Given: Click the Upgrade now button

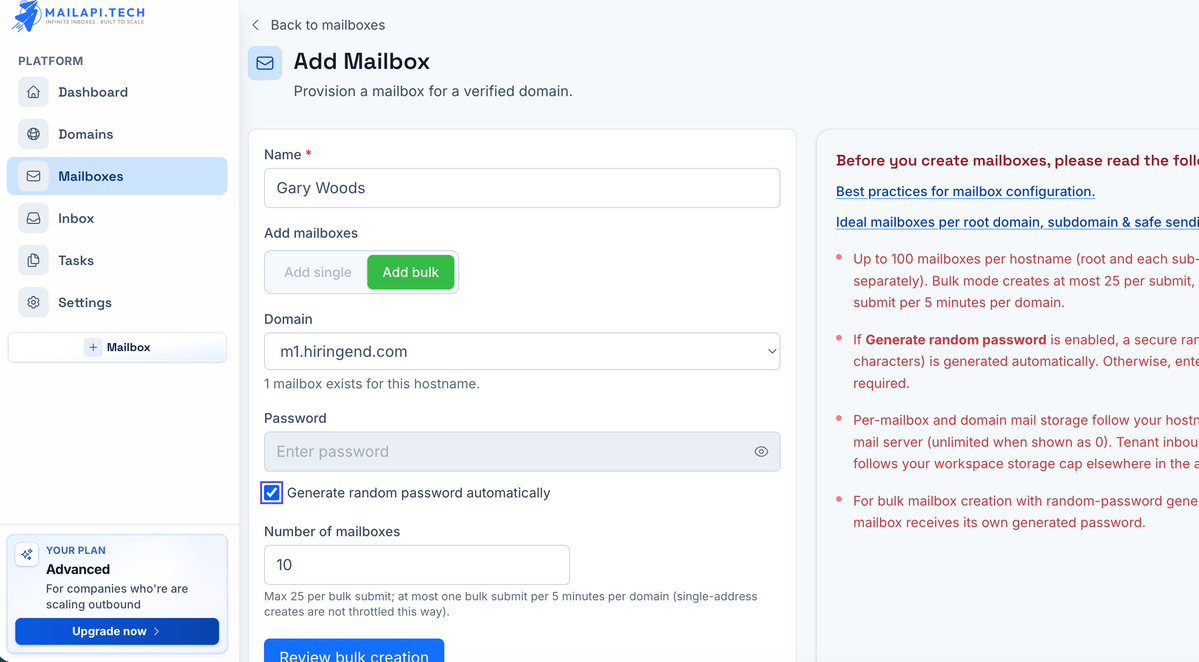Looking at the screenshot, I should click(117, 631).
